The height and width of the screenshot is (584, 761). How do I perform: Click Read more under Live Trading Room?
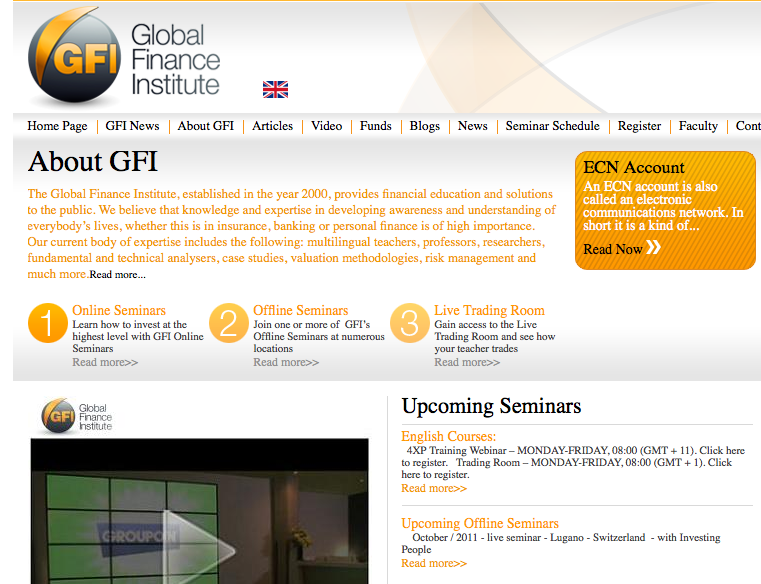coord(467,362)
